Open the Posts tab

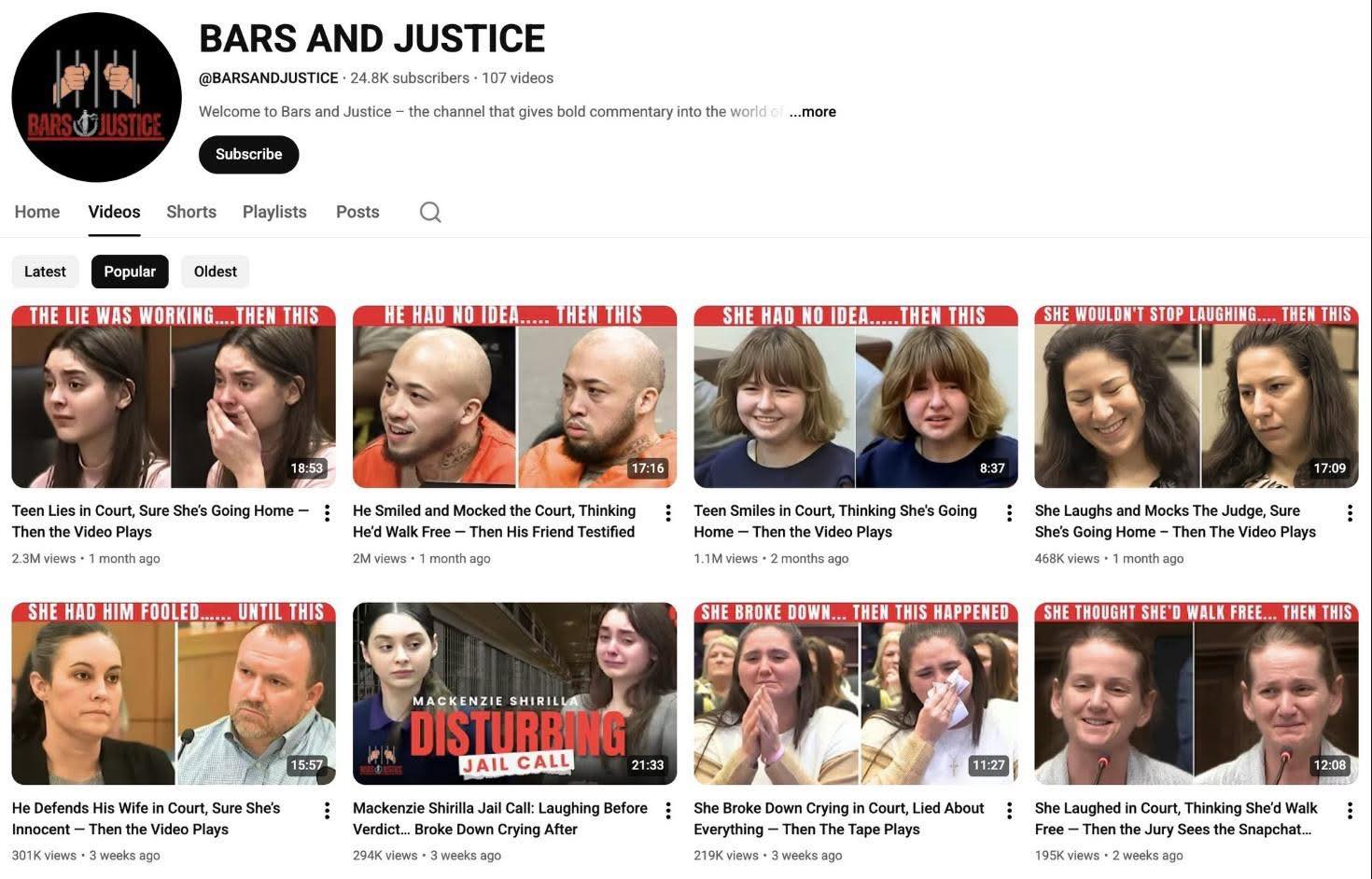[357, 212]
